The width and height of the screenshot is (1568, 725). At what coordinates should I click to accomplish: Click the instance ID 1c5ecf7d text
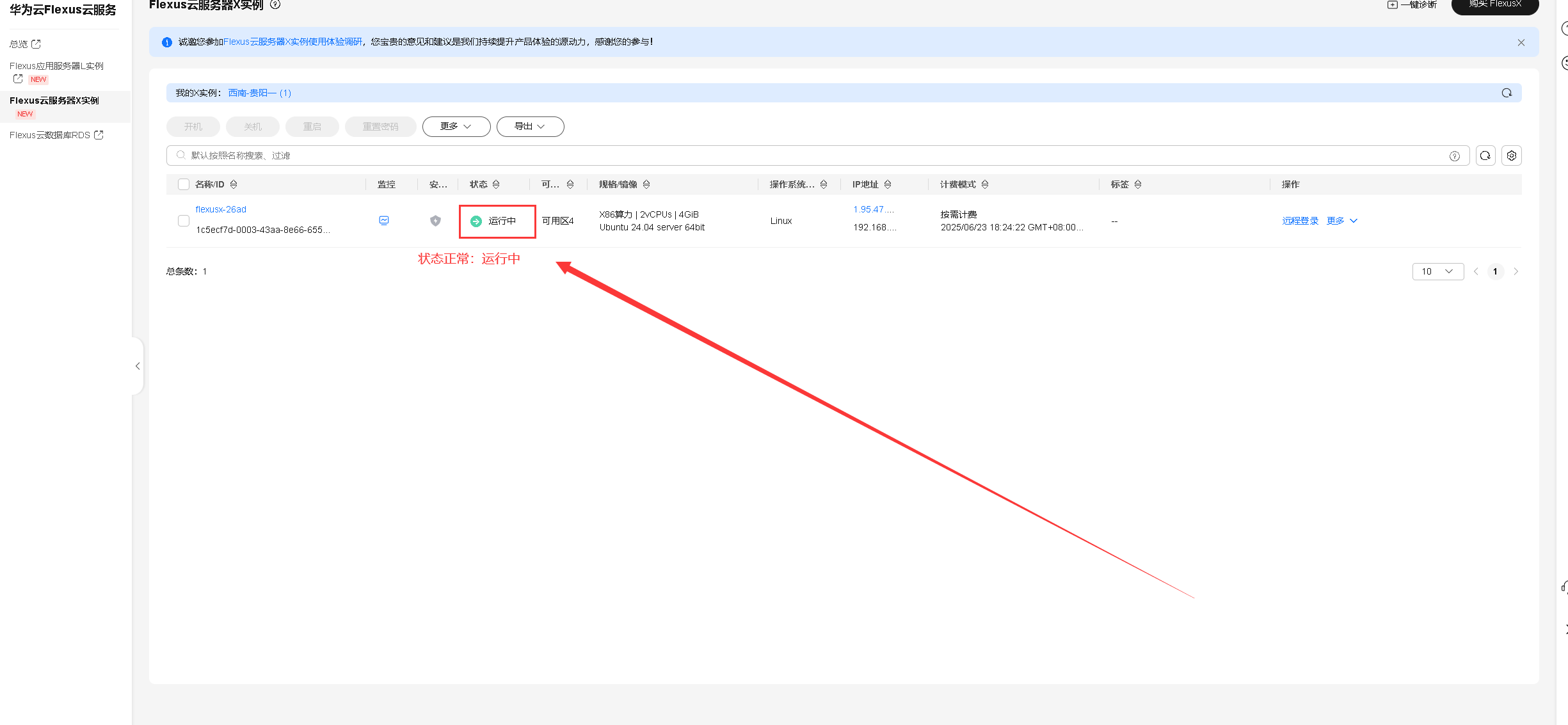pos(263,230)
